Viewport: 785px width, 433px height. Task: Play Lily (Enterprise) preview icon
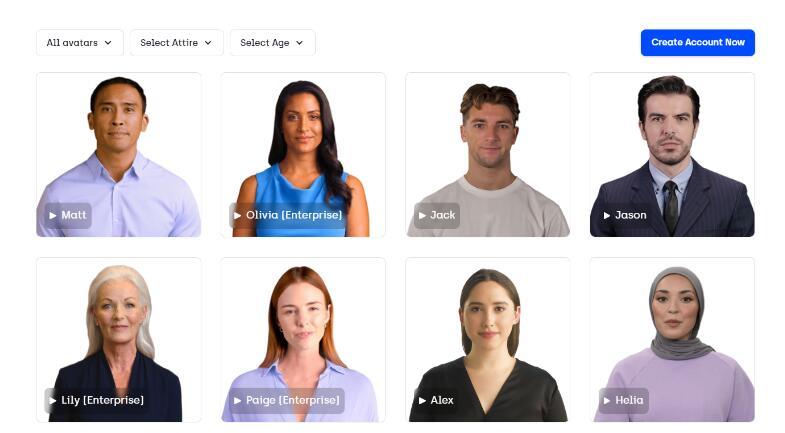click(53, 400)
